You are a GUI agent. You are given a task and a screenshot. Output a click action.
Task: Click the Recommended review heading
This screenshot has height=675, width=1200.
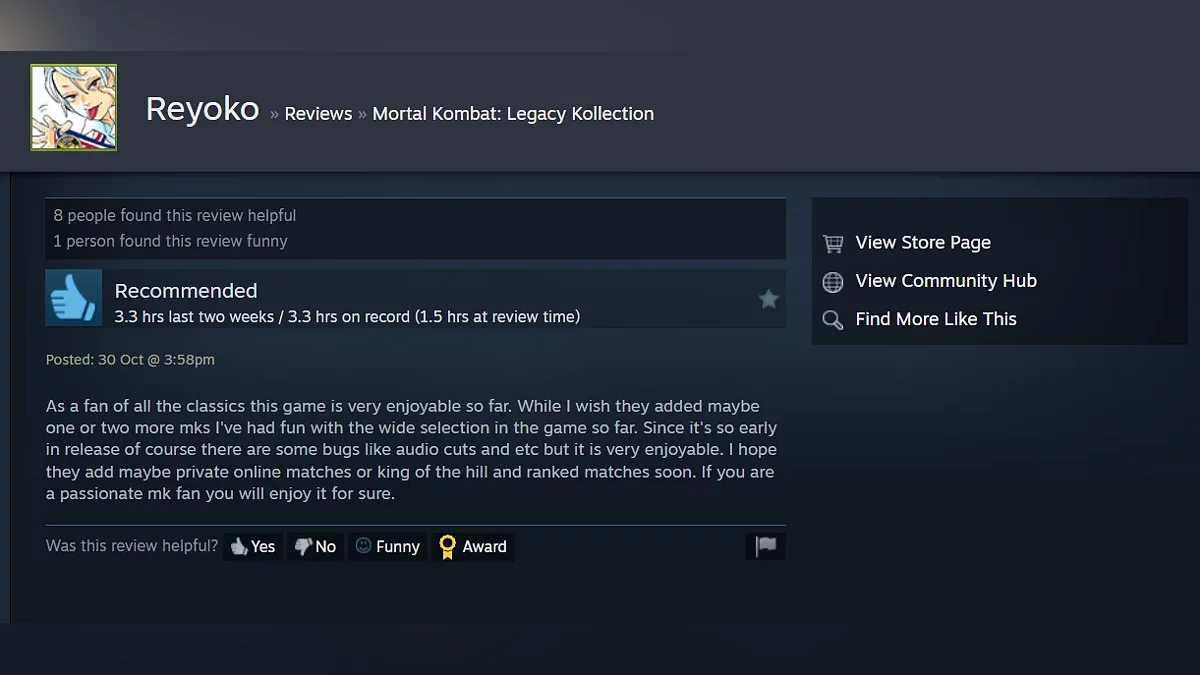click(x=186, y=291)
